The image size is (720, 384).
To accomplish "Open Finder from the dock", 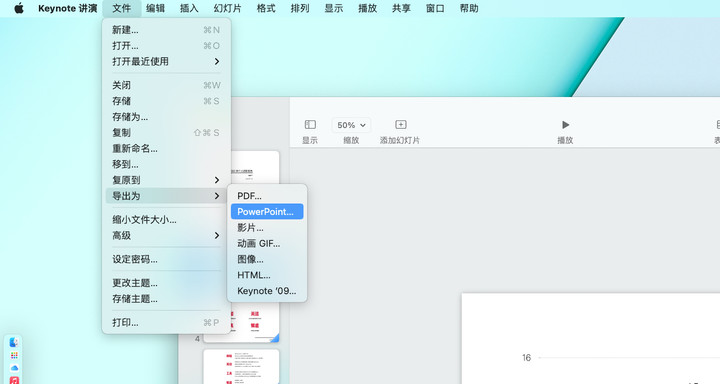I will click(x=14, y=342).
